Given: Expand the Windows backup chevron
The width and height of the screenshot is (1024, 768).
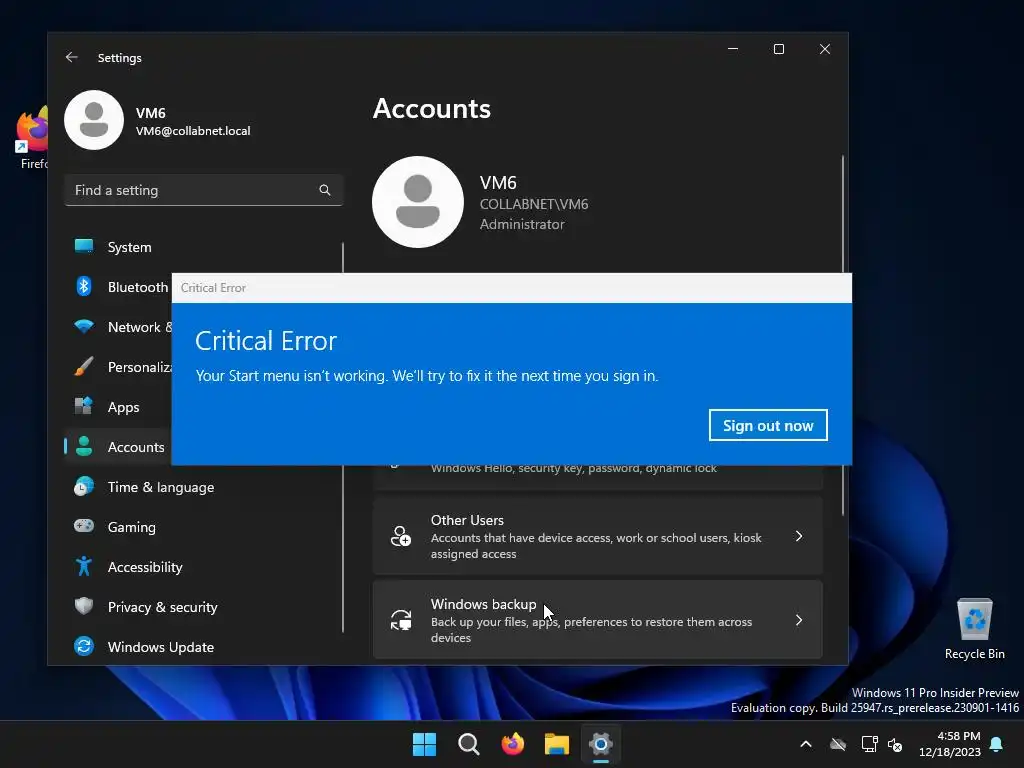Looking at the screenshot, I should click(799, 620).
